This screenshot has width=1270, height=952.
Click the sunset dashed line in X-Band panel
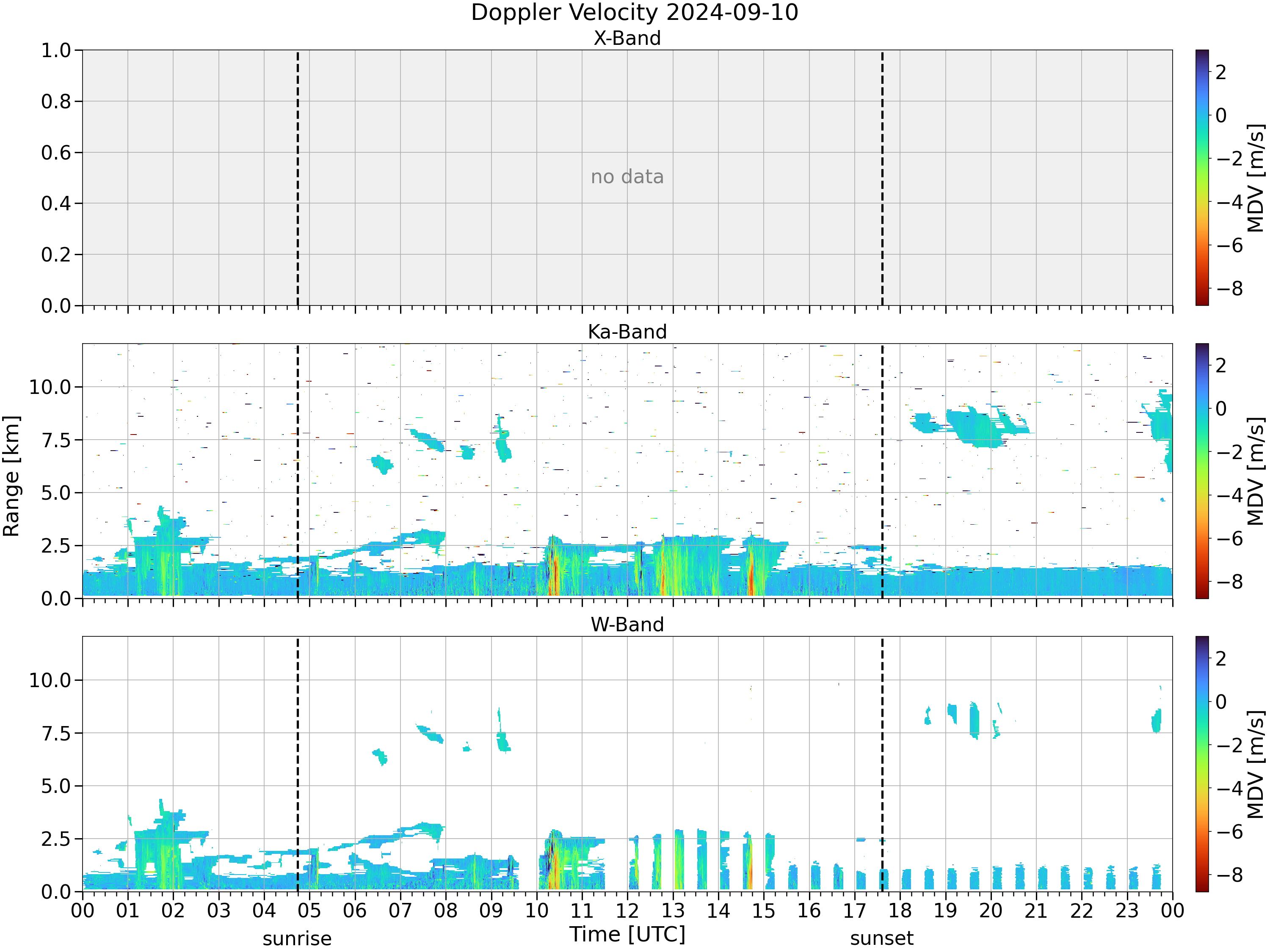coord(882,177)
